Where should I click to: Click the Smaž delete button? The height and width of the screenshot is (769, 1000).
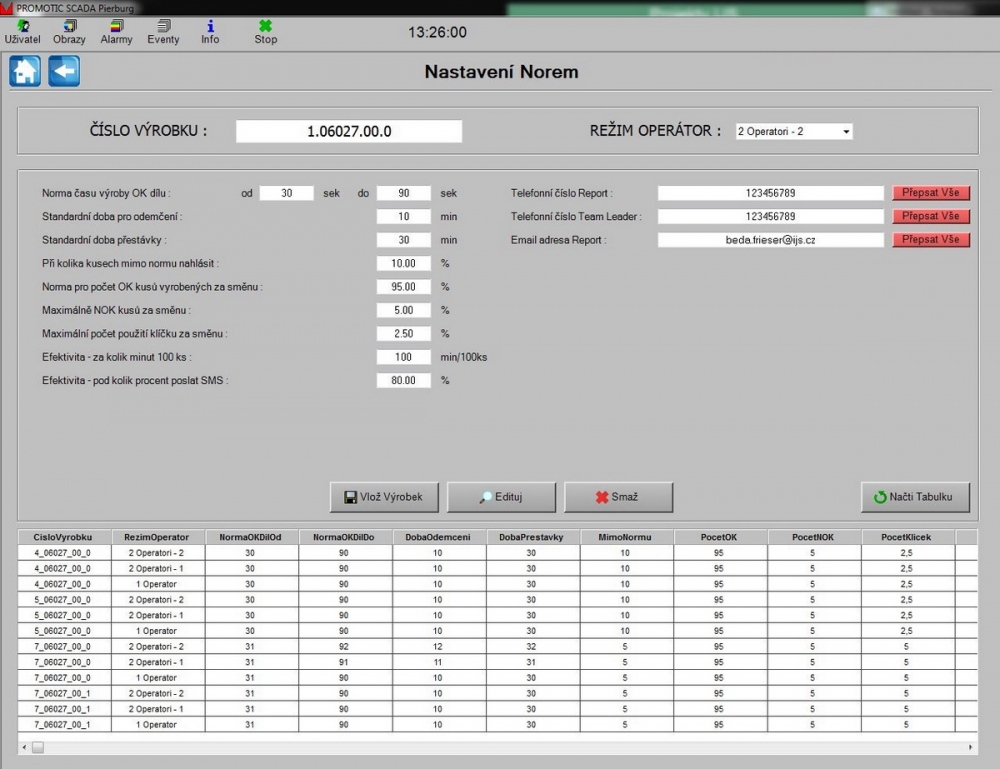(x=618, y=497)
